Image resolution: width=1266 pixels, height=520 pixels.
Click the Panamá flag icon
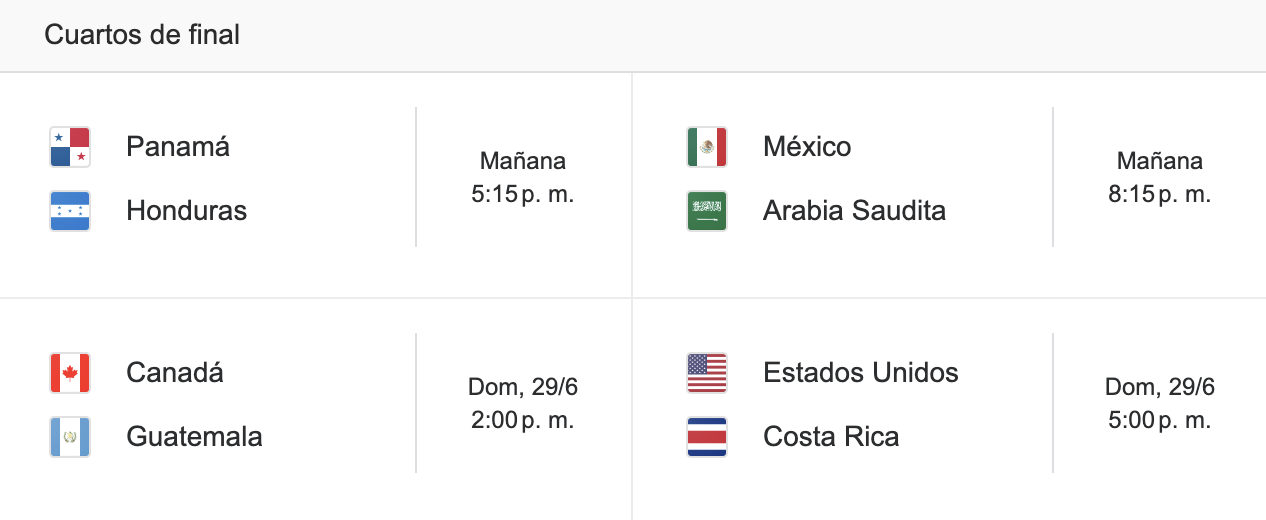click(70, 147)
